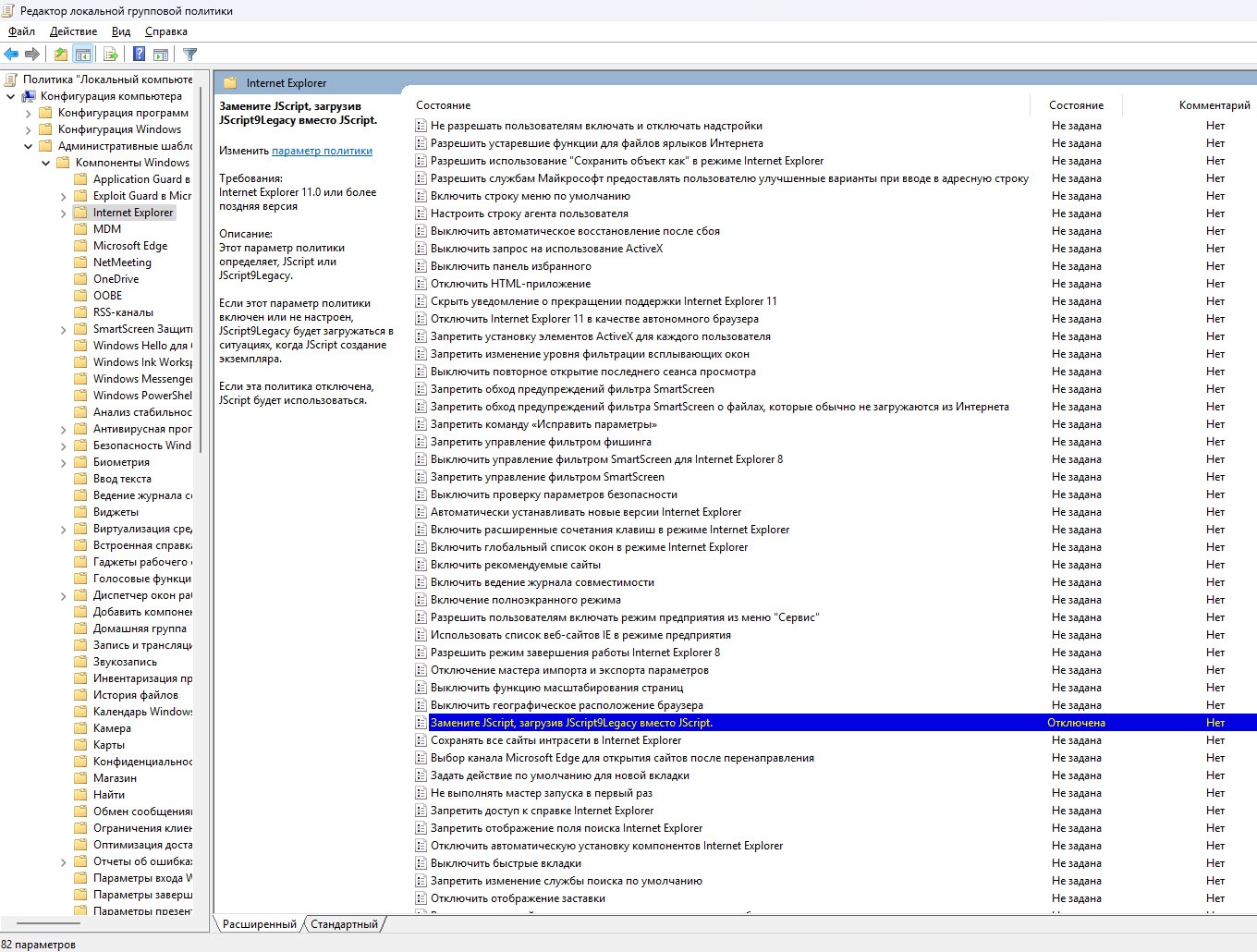Open the Справка menu

pyautogui.click(x=166, y=31)
